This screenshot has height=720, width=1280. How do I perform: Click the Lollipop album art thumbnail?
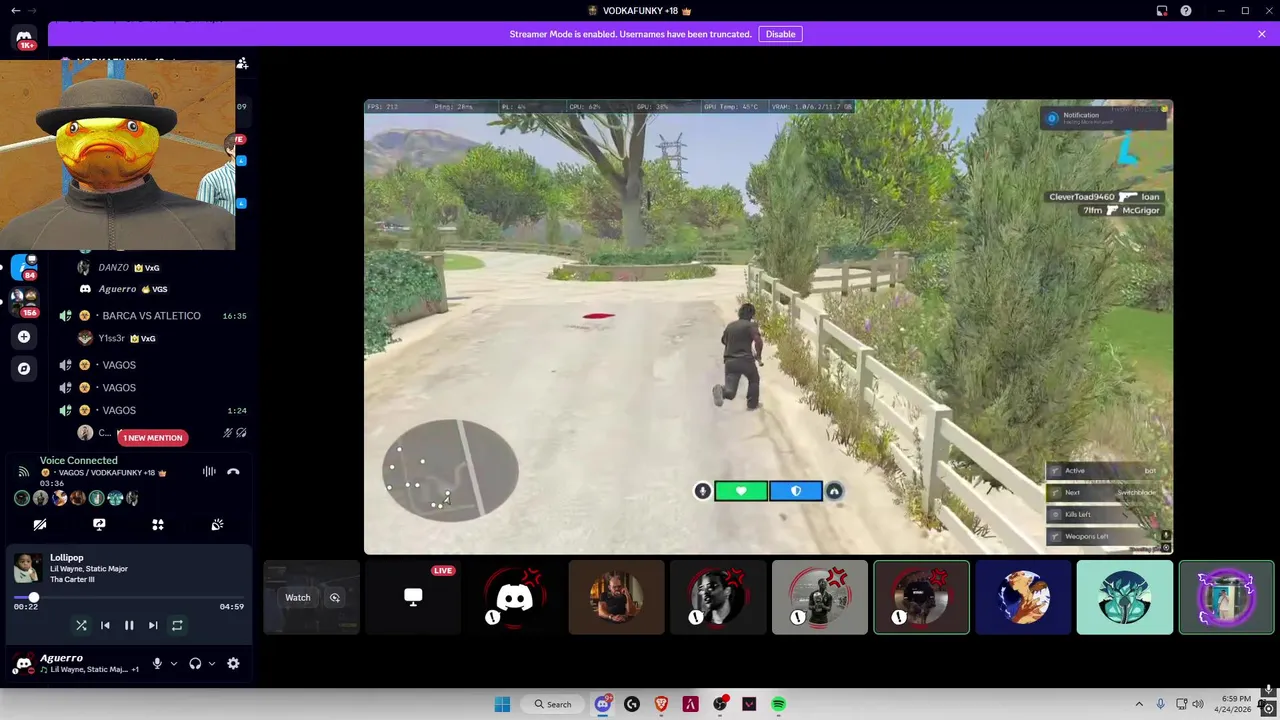(x=27, y=568)
